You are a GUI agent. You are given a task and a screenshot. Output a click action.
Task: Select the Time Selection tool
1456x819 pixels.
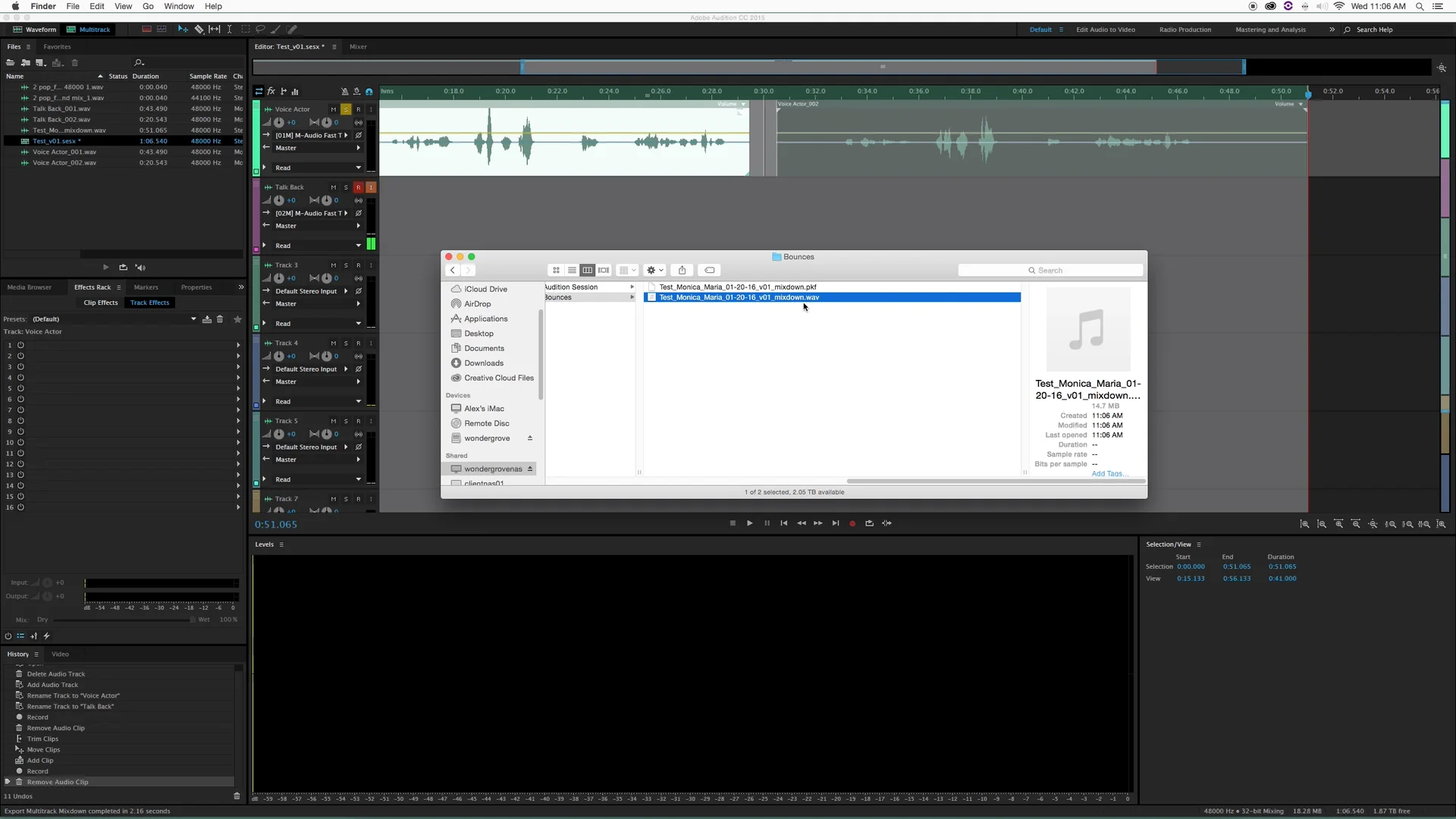[x=229, y=30]
